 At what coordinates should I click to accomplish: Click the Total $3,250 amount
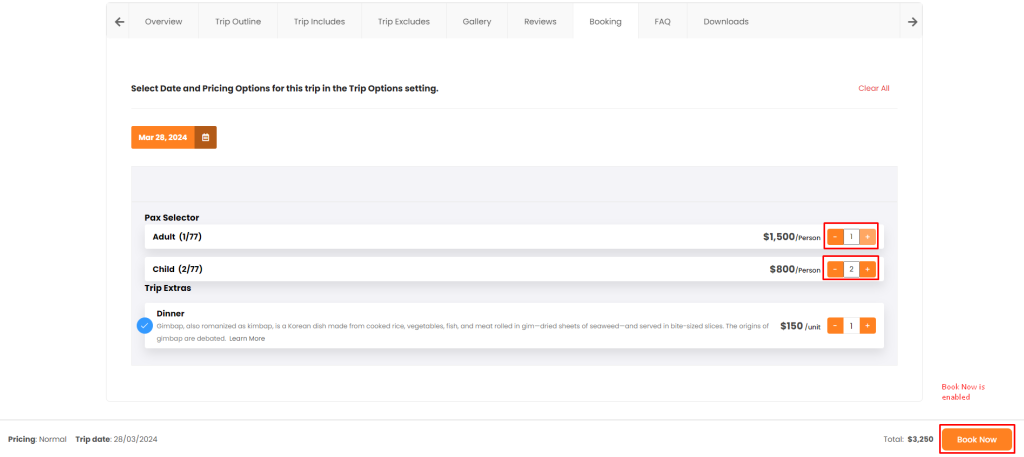tap(908, 439)
